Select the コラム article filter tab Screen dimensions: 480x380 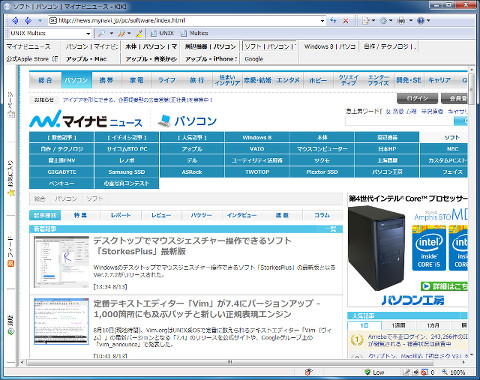[322, 215]
